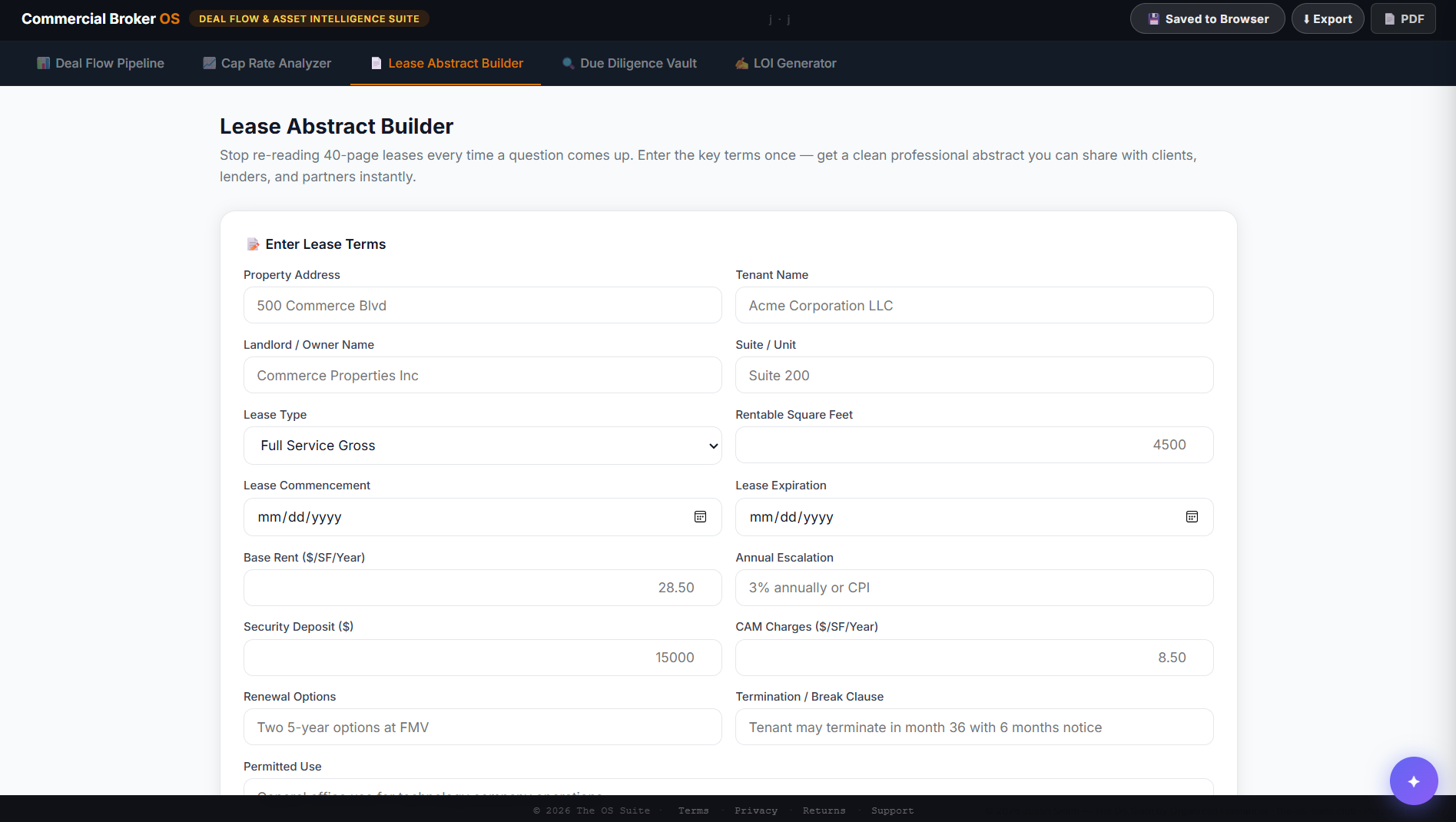Open the Lease Commencement calendar picker
The height and width of the screenshot is (822, 1456).
(700, 517)
